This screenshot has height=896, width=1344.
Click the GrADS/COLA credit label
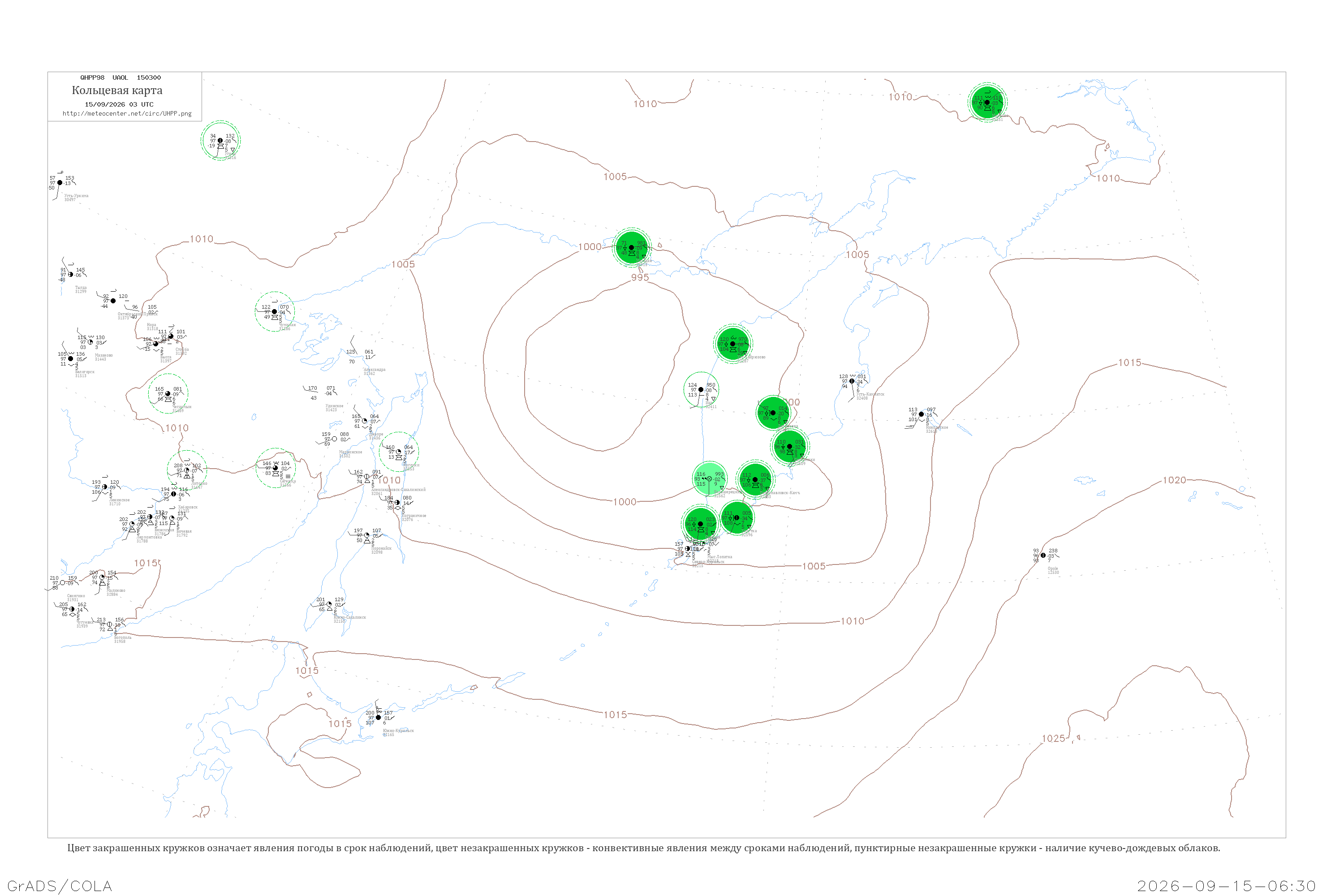tap(60, 886)
